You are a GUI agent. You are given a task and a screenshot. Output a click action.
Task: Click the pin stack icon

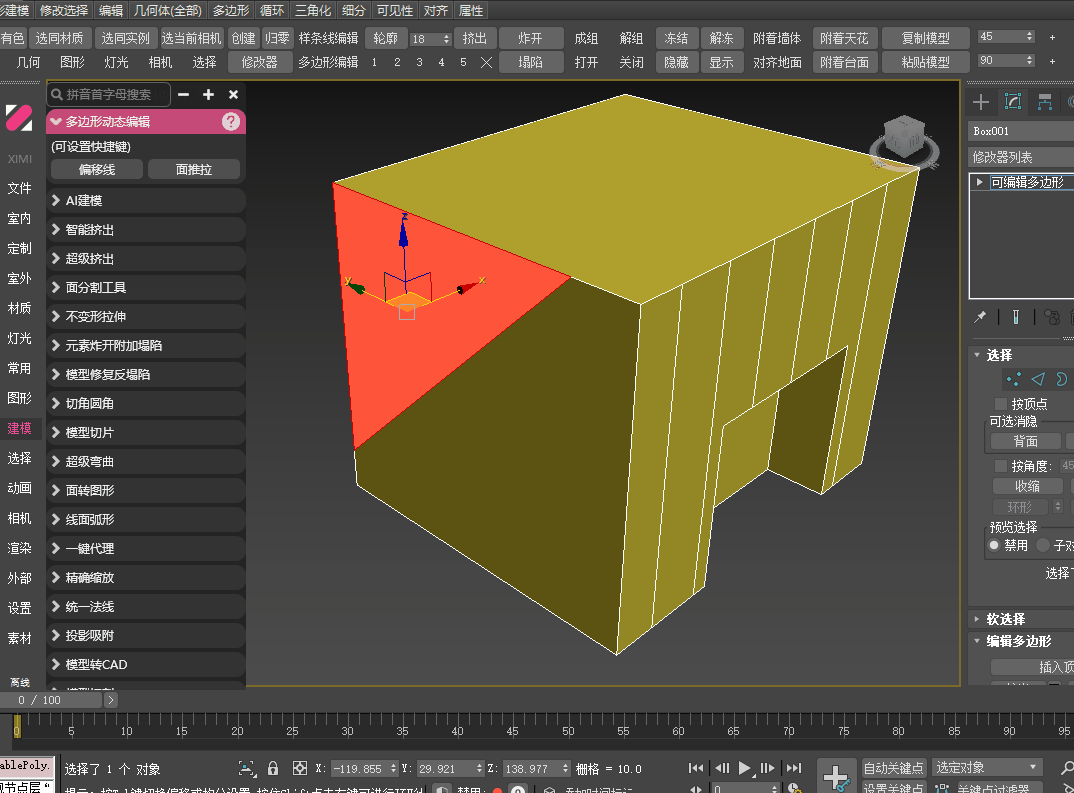[x=980, y=317]
